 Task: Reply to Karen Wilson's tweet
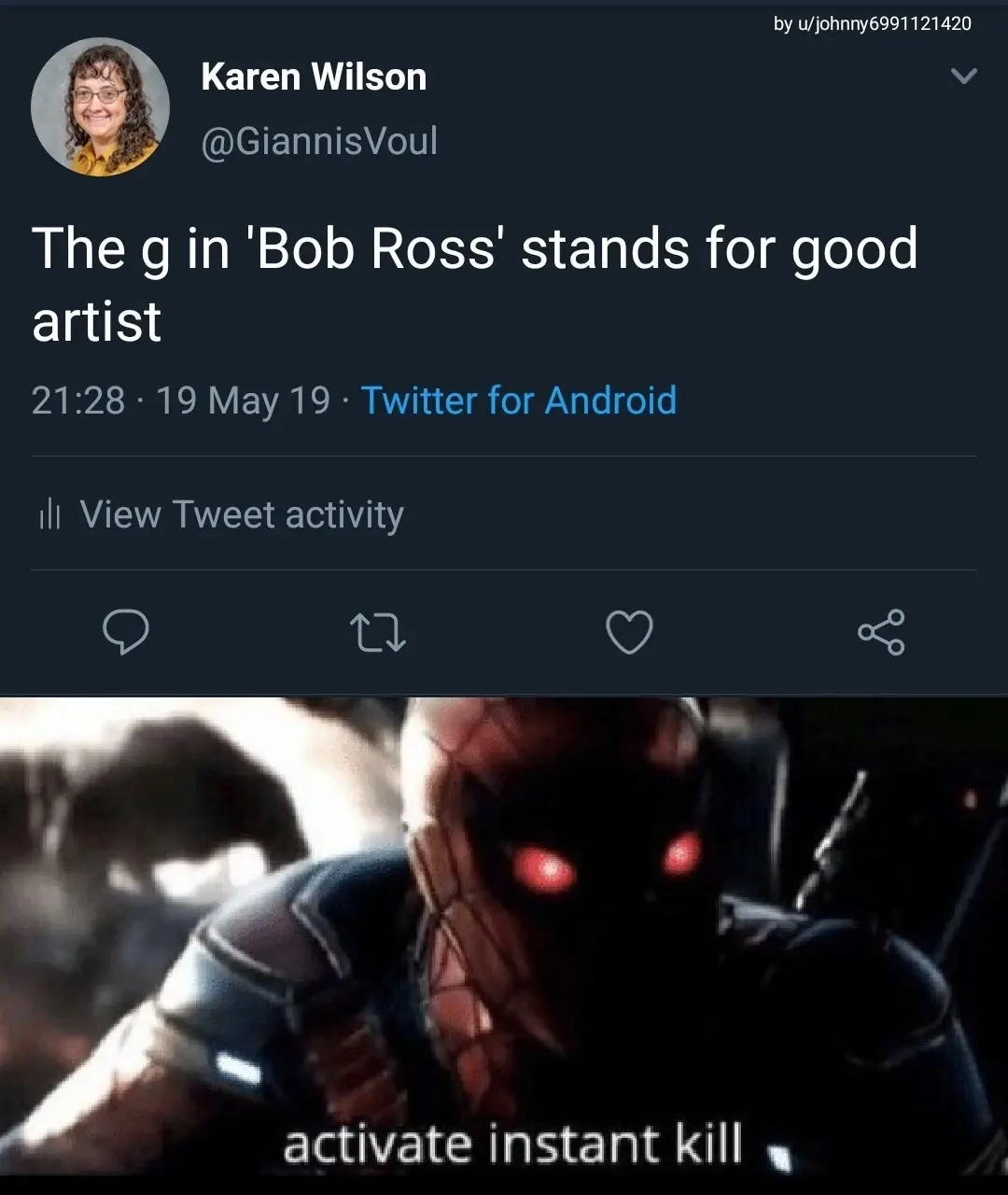pos(125,633)
